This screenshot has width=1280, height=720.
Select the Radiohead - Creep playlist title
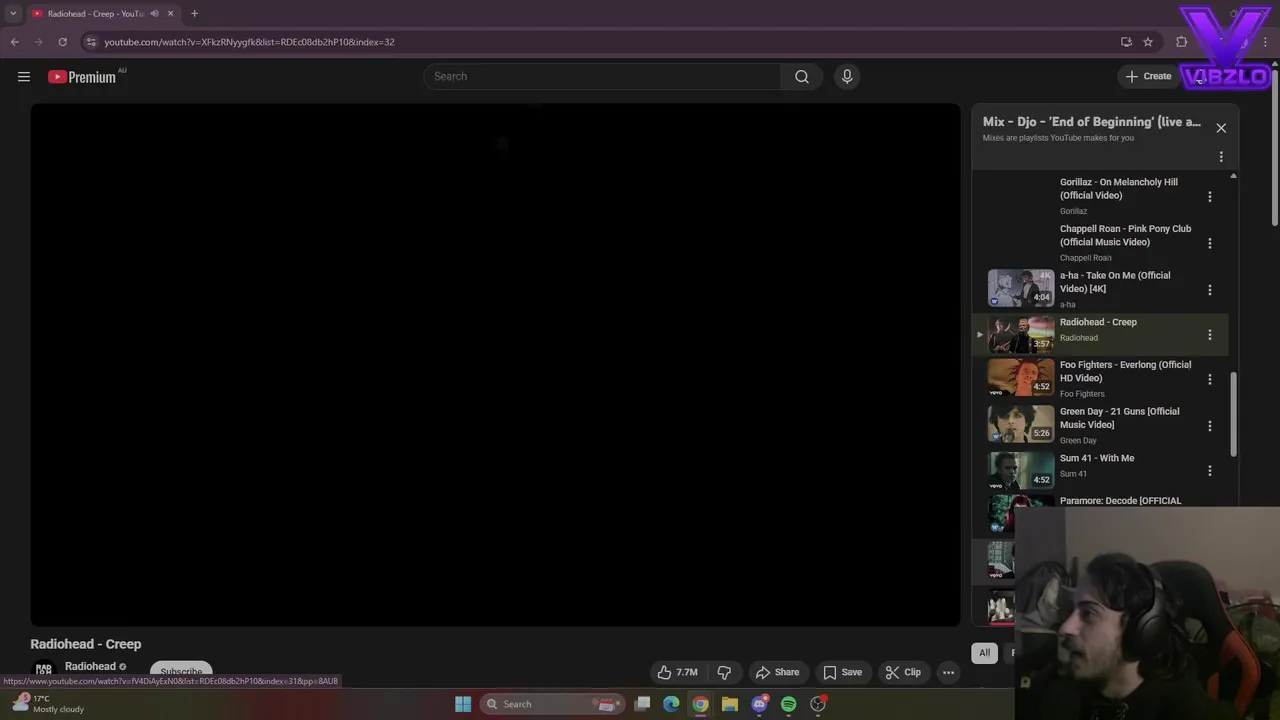coord(1098,322)
